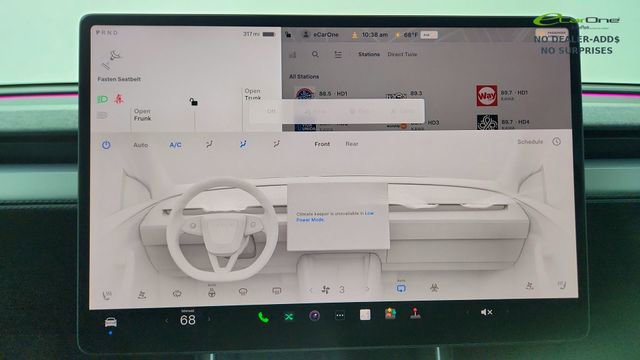Tap the 68°F outside temperature
Screen dimensions: 640x360
coord(410,35)
